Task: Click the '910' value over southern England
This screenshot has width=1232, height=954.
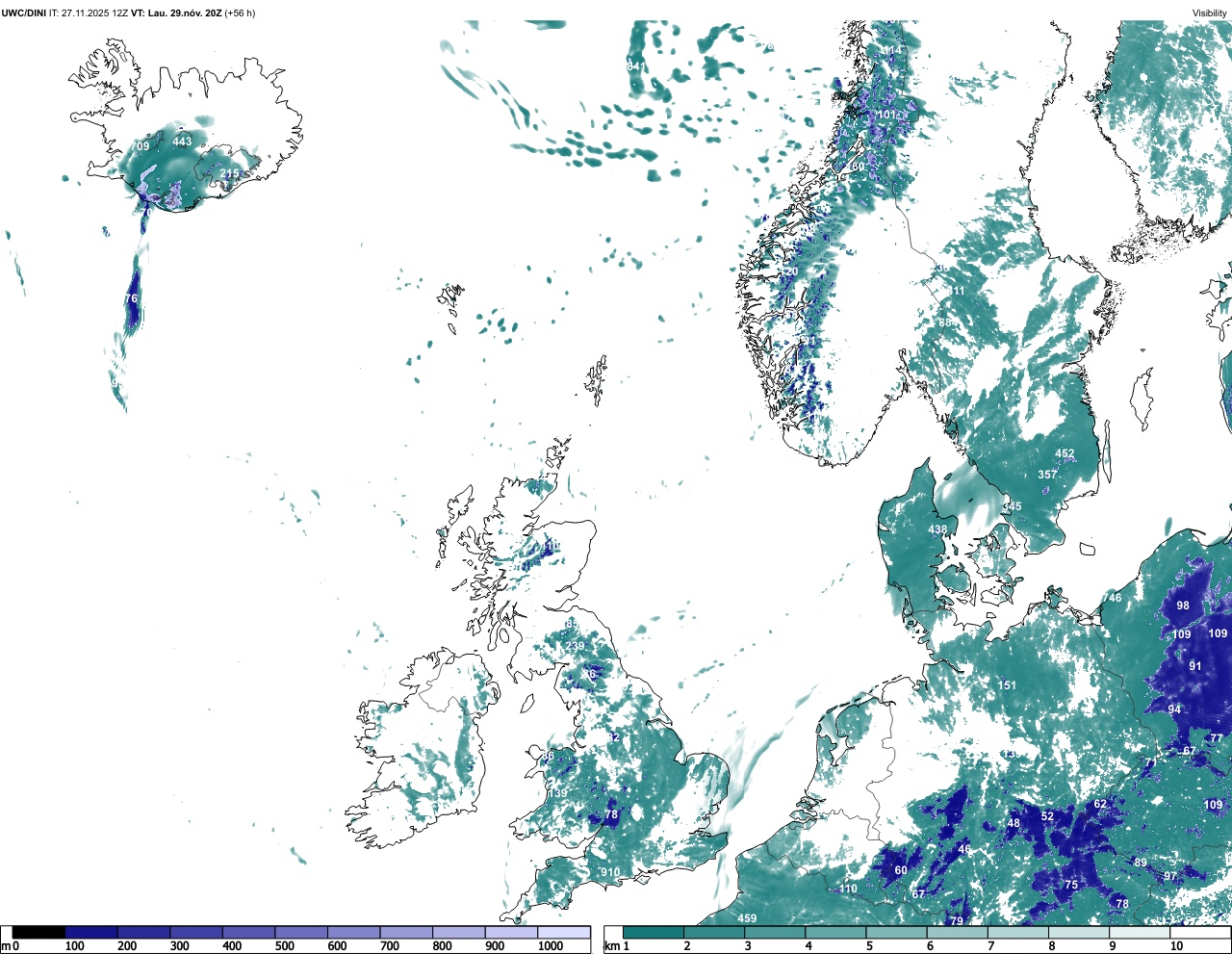Action: tap(610, 872)
